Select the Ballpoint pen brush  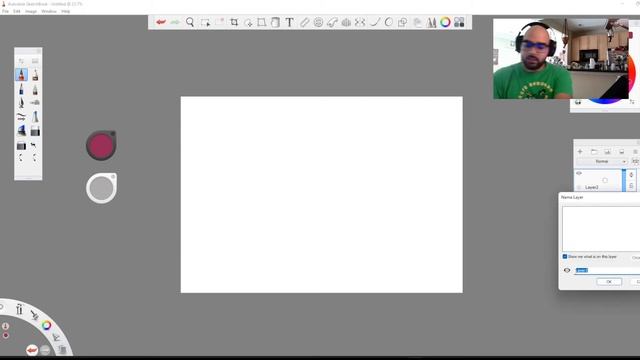(x=21, y=103)
